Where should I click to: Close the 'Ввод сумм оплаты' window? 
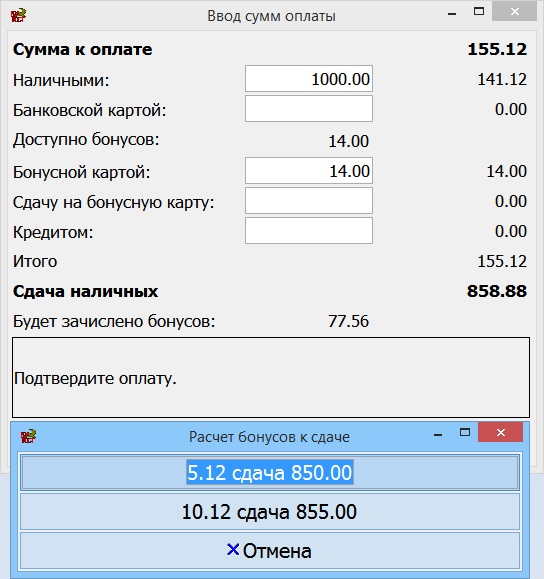[x=514, y=12]
